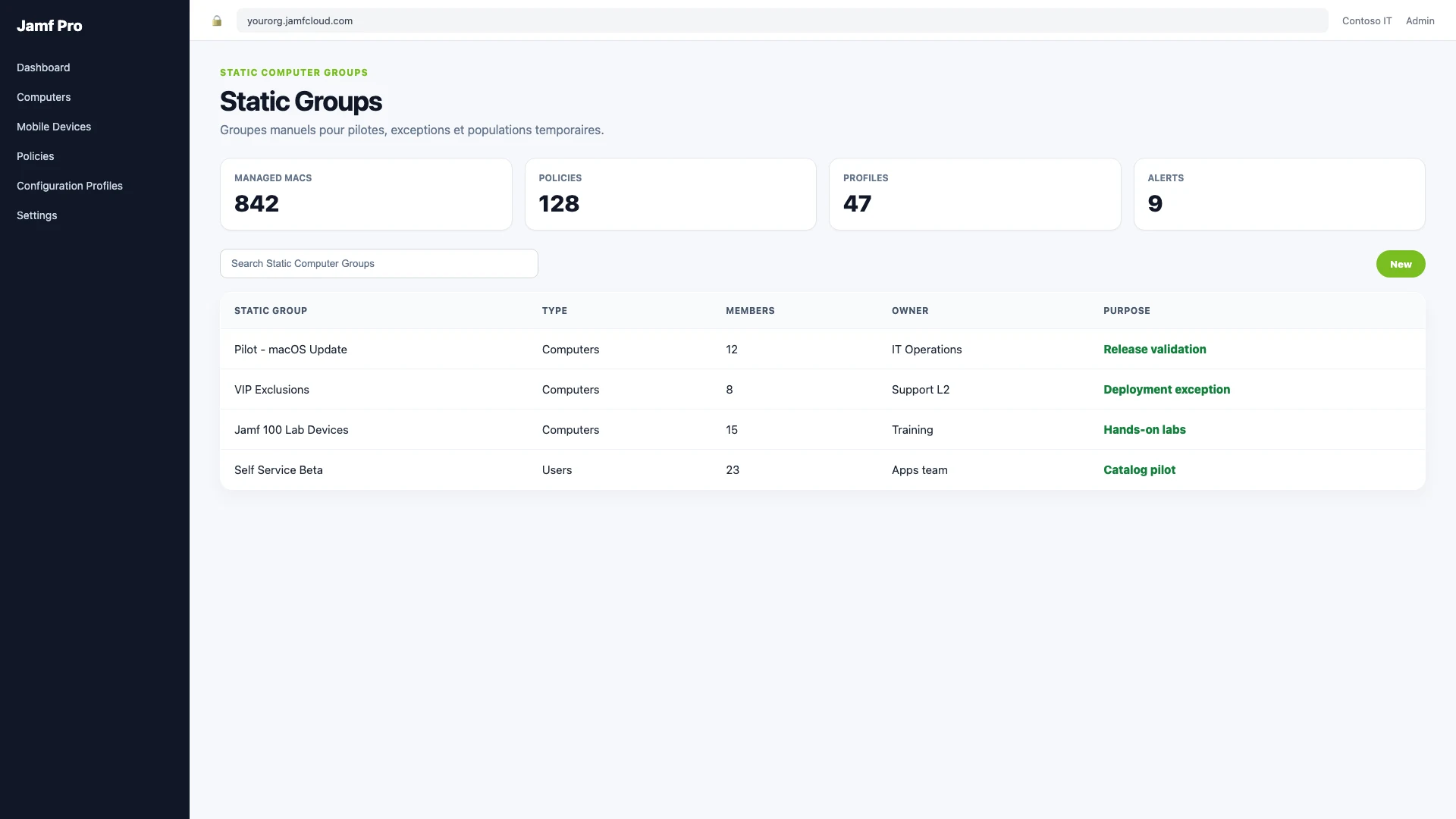Click the Jamf Pro logo
The image size is (1456, 819).
coord(49,26)
